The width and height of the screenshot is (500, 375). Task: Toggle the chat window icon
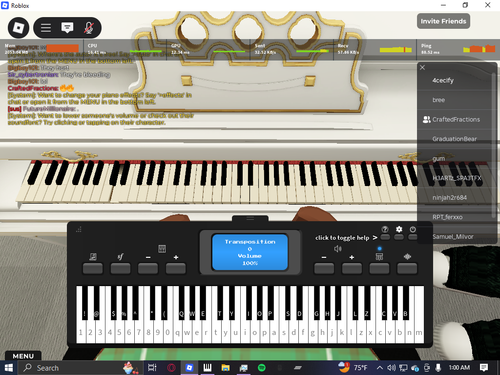tap(67, 28)
